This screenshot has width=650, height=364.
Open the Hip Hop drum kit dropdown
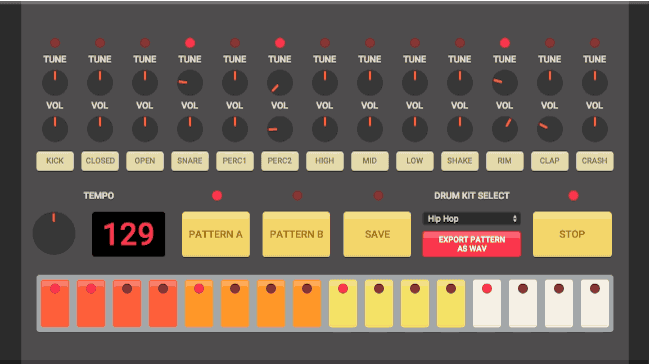[x=471, y=218]
